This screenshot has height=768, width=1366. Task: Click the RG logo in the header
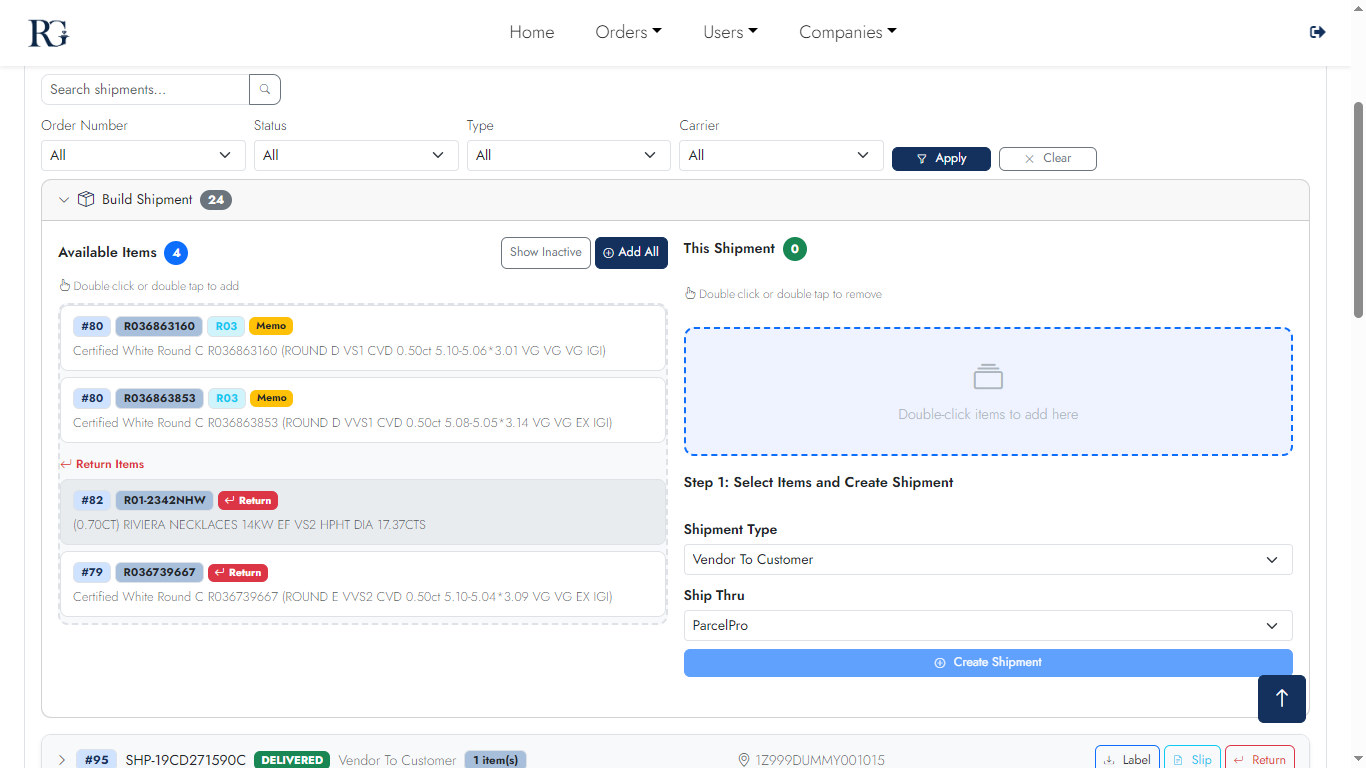pyautogui.click(x=46, y=32)
